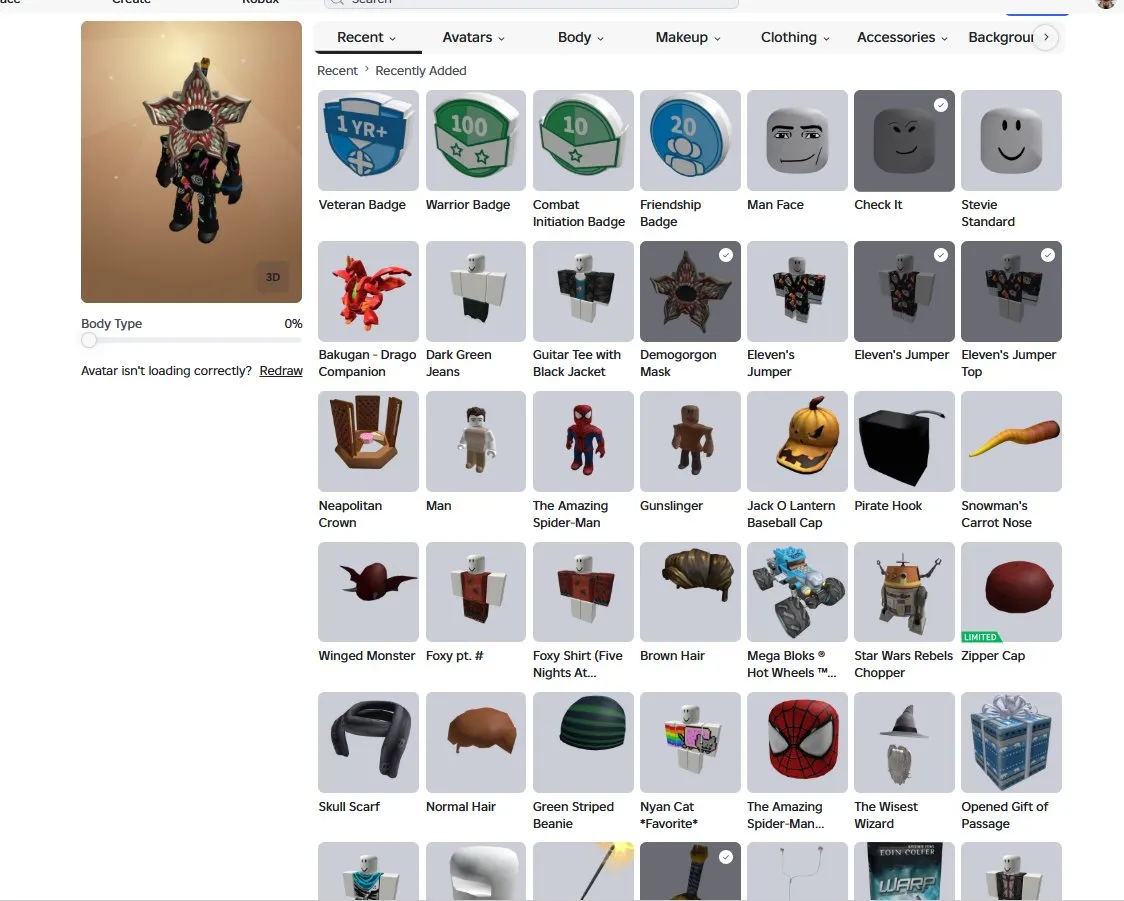1124x901 pixels.
Task: Equip Guitar Tee with Black Jacket
Action: click(583, 291)
